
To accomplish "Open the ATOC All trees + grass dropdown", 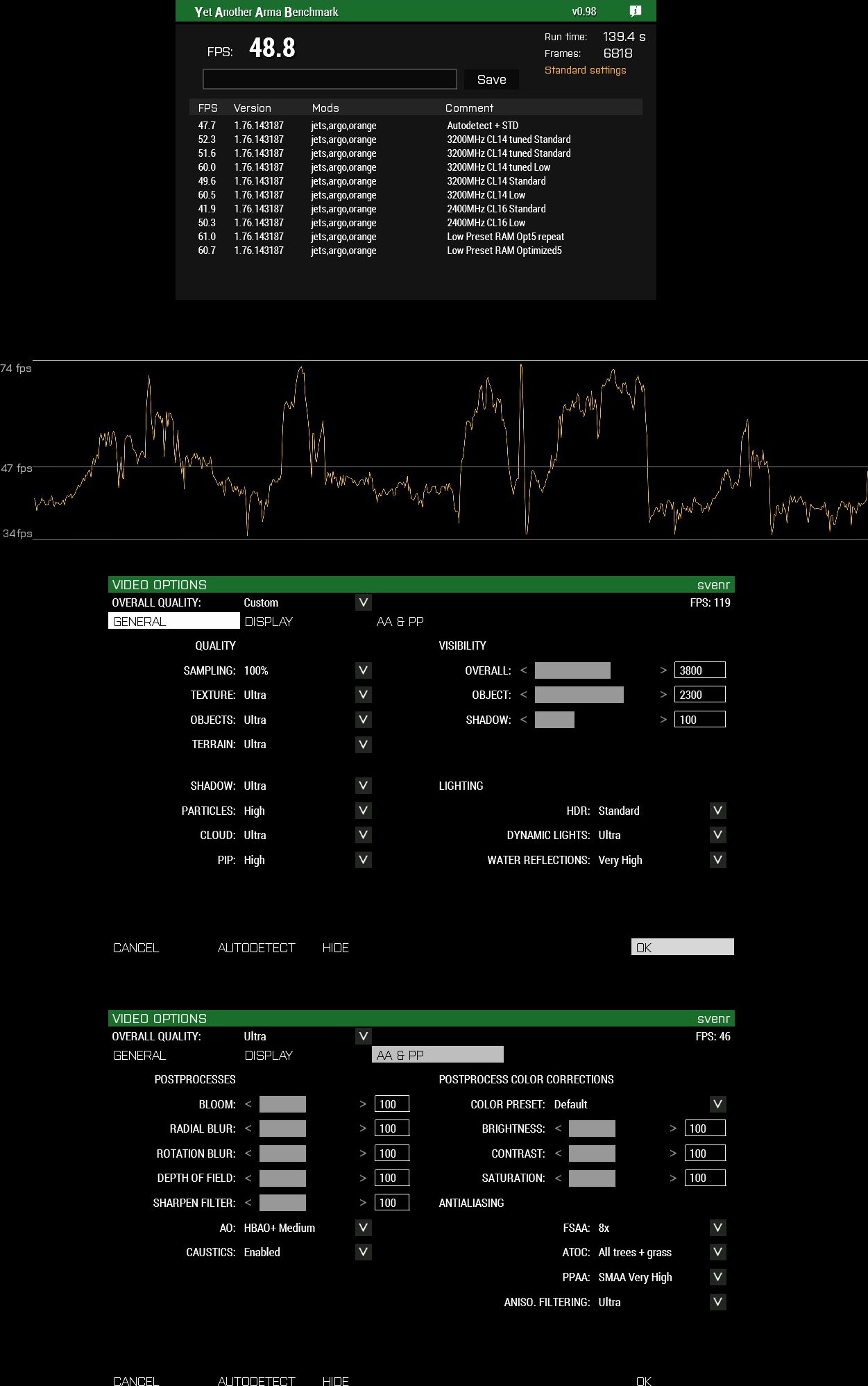I will tap(718, 1252).
